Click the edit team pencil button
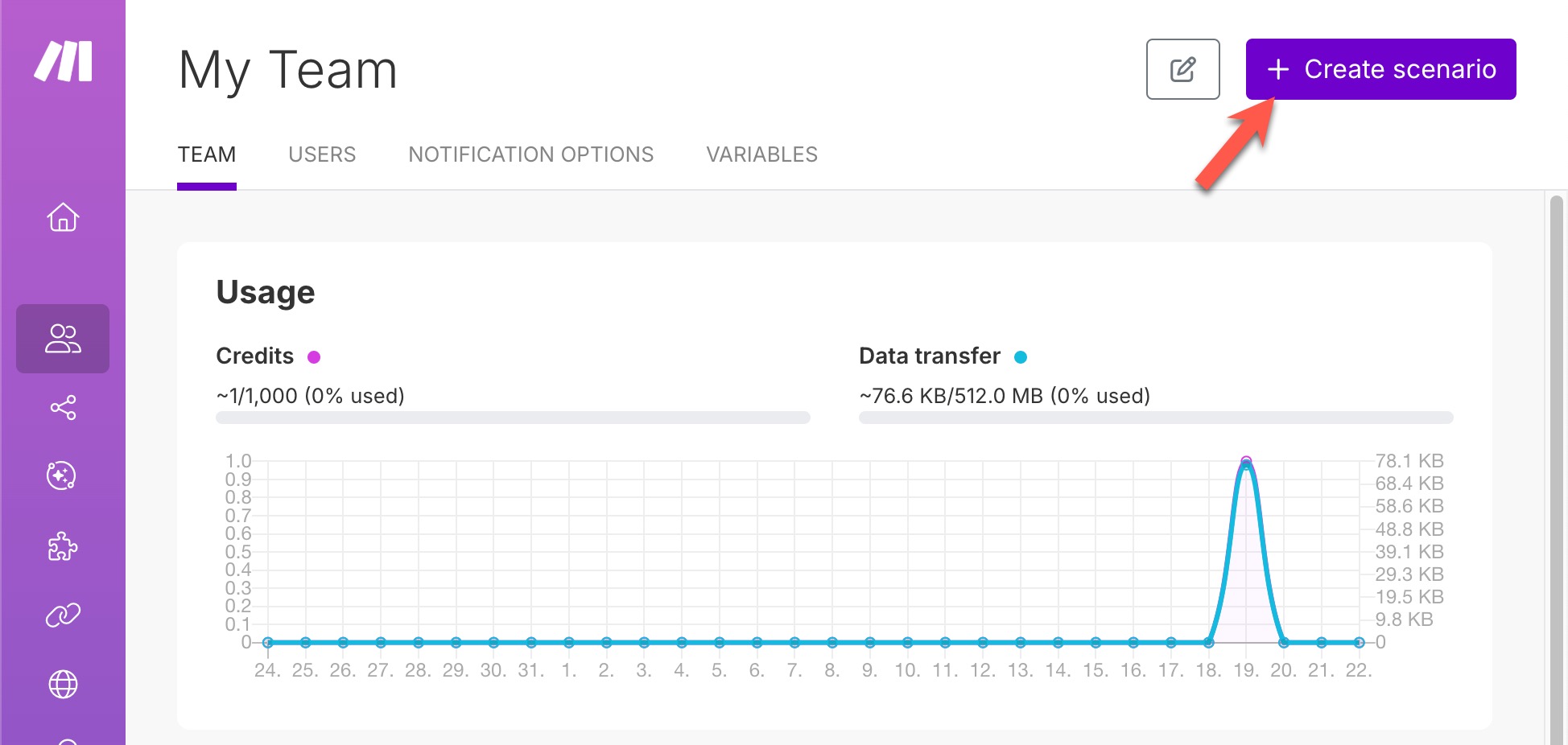This screenshot has height=745, width=1568. [1182, 69]
